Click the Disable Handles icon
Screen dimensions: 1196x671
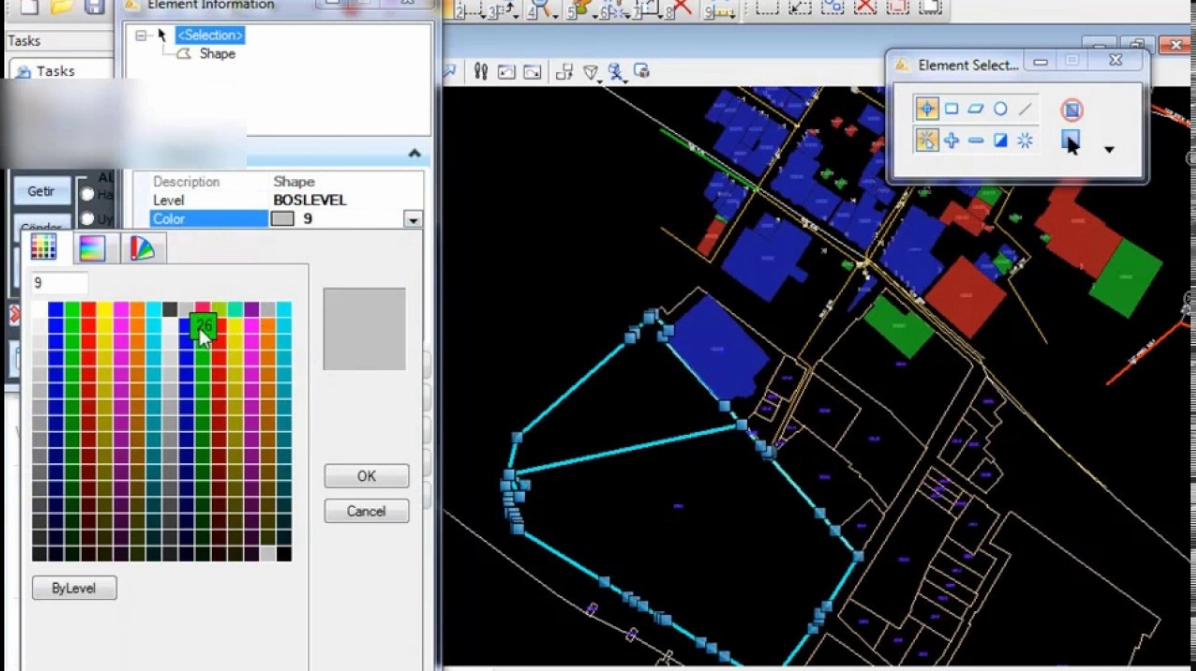tap(1072, 110)
